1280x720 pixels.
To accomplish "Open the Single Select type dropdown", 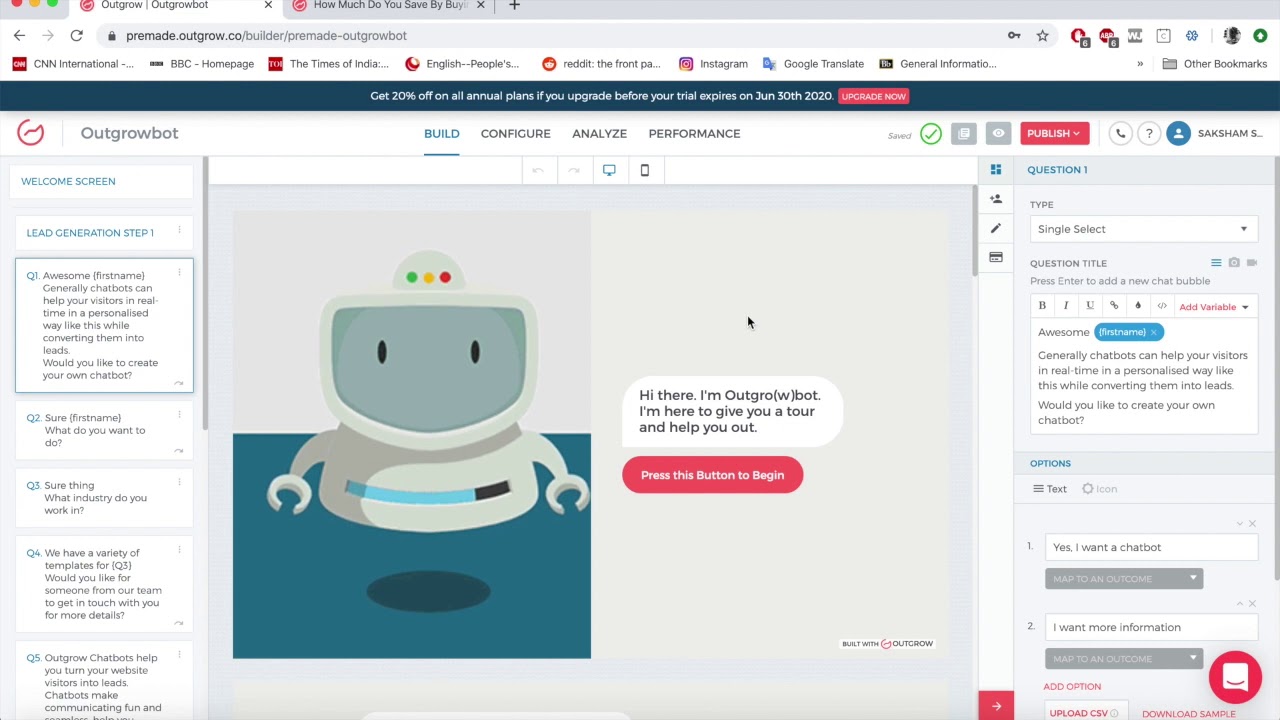I will 1143,229.
